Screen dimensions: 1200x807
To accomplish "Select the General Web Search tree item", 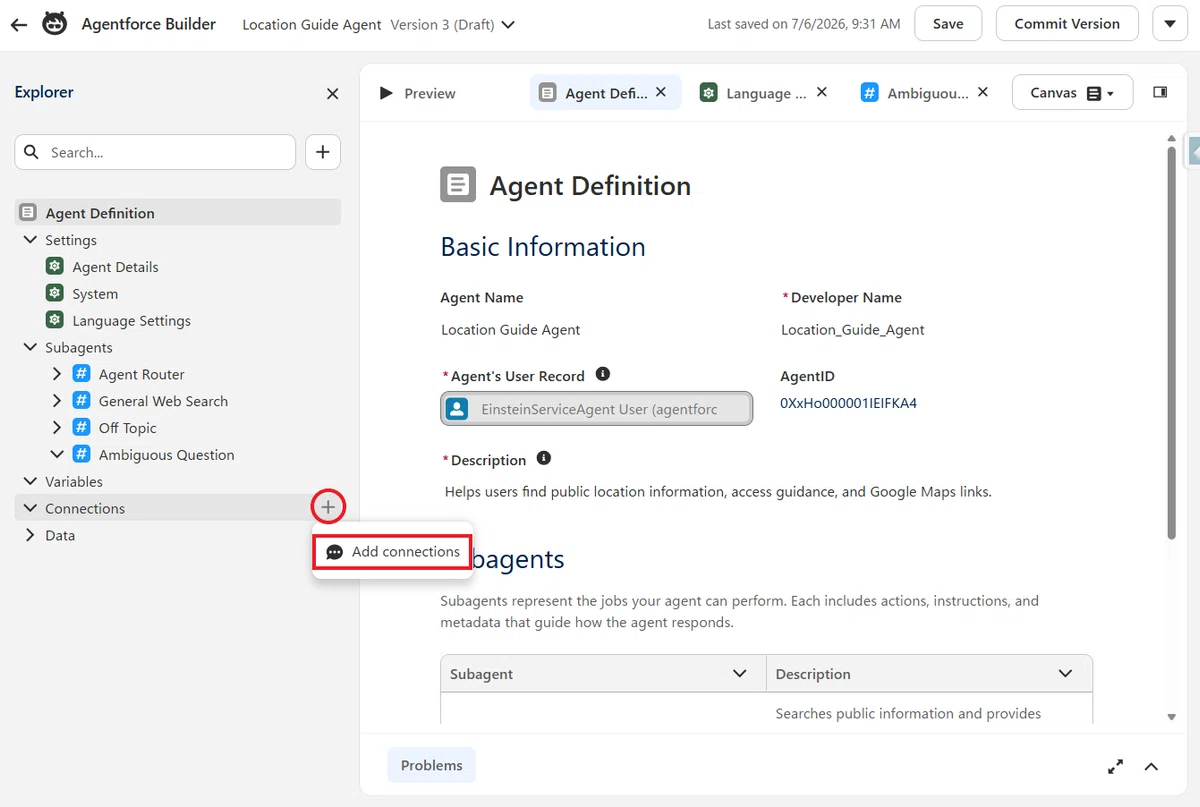I will (163, 401).
